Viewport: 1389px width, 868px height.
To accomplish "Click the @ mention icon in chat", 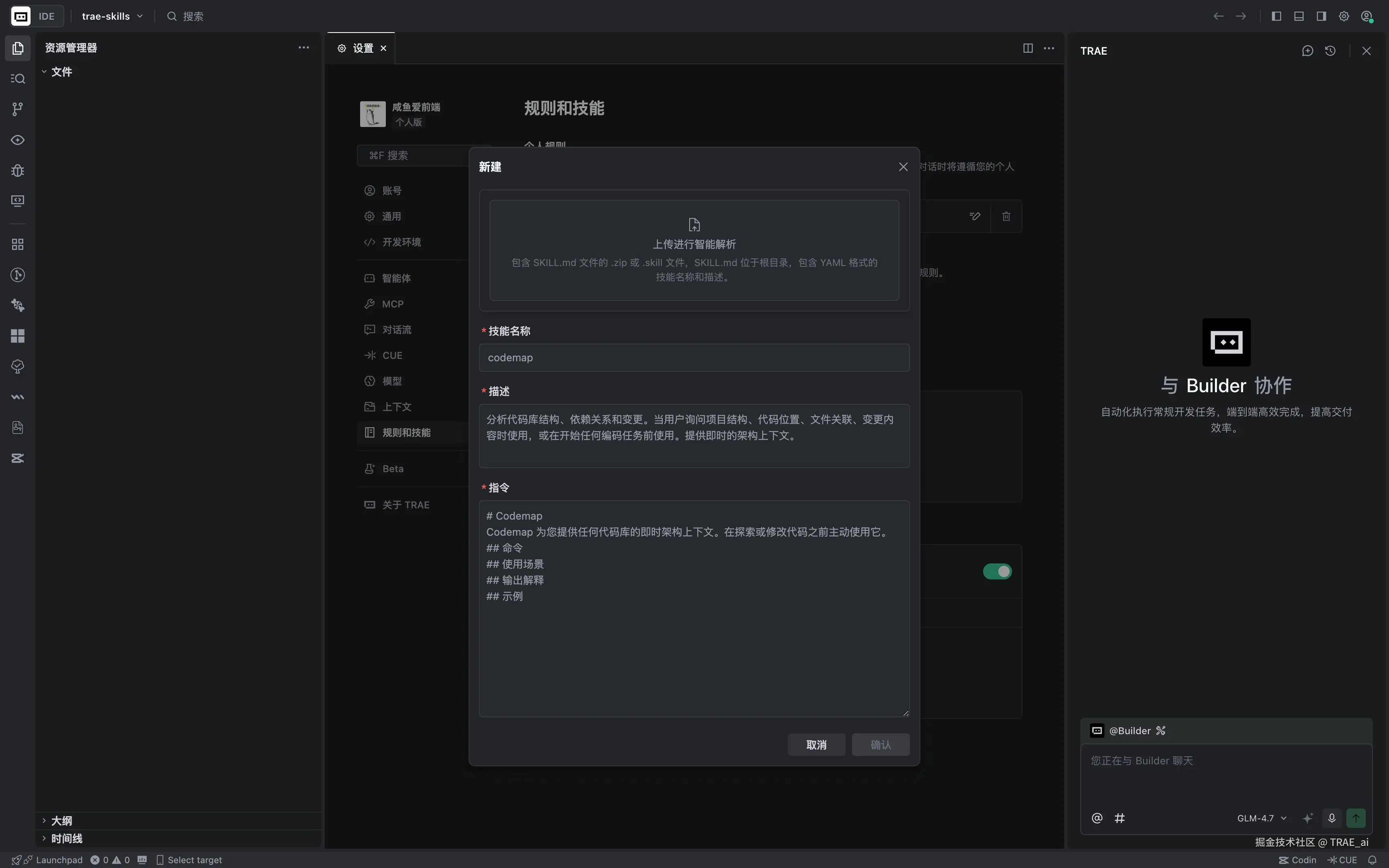I will tap(1097, 817).
